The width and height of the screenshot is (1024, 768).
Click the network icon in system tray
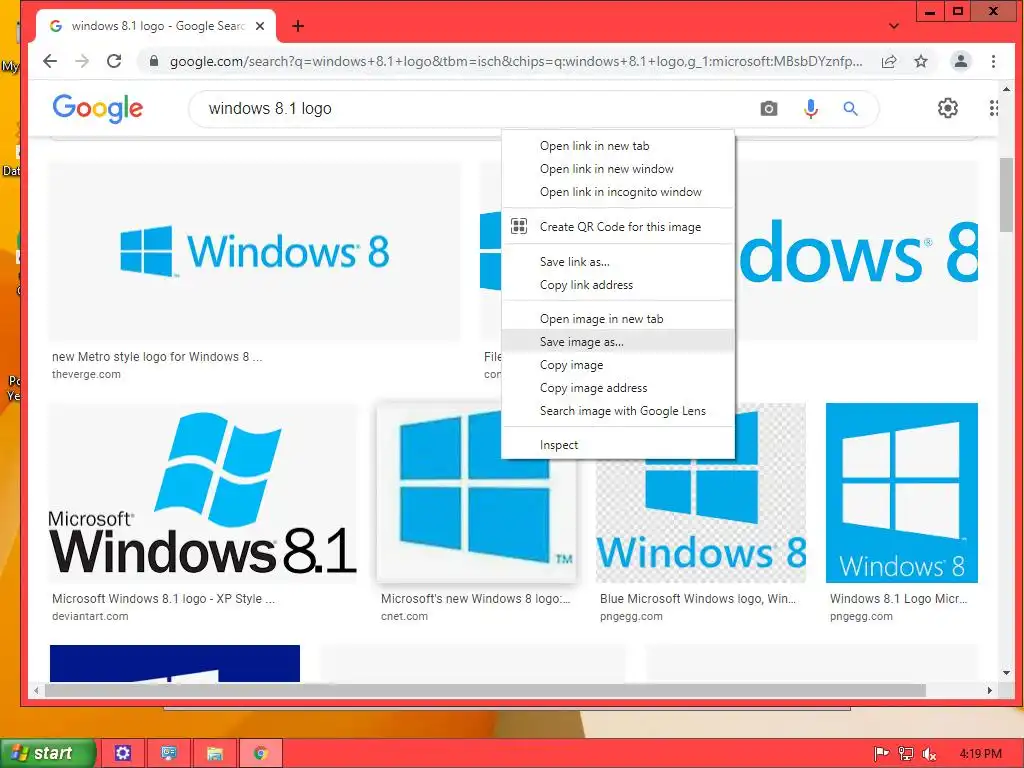point(905,754)
